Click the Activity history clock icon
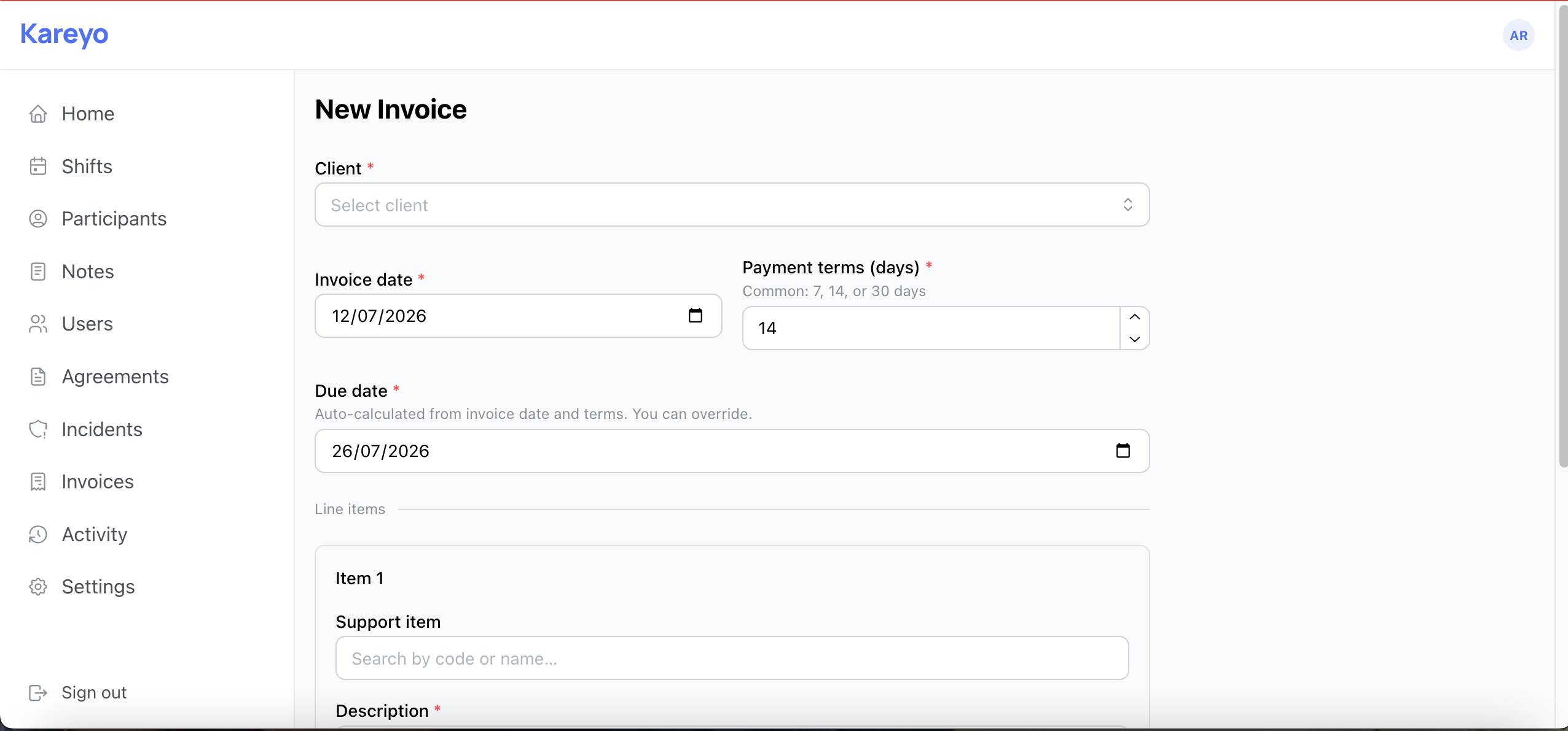 coord(38,534)
